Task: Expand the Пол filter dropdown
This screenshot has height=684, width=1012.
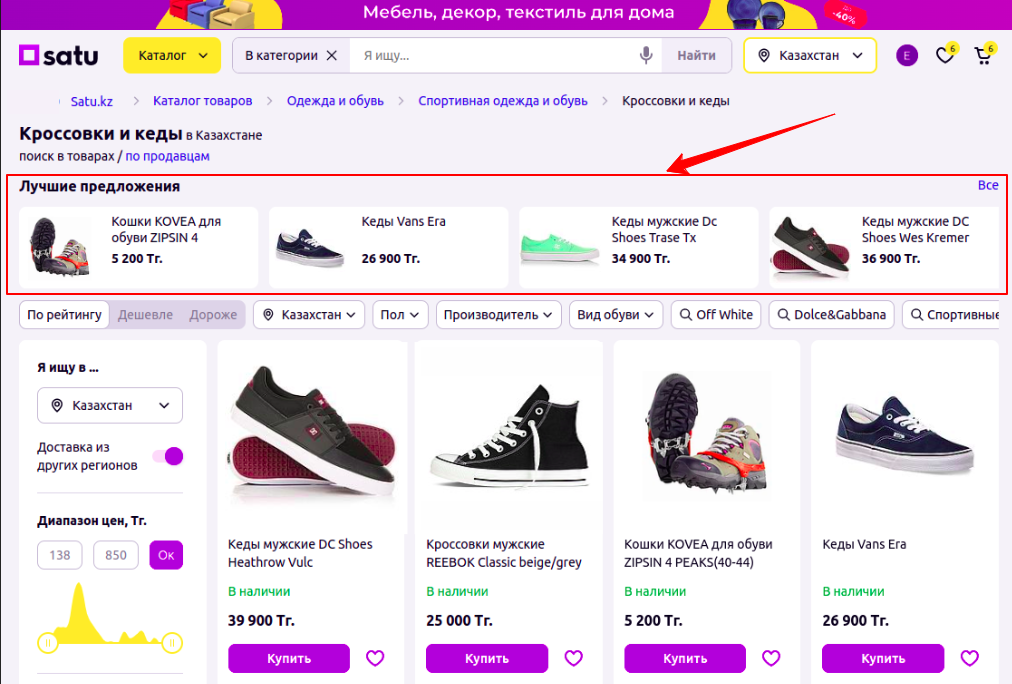Action: [x=400, y=315]
